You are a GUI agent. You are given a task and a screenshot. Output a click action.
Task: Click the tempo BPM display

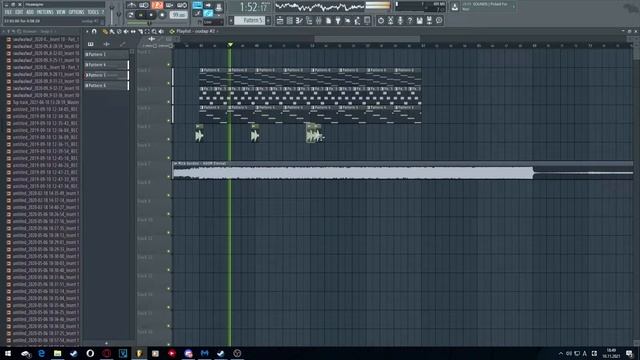(x=179, y=15)
